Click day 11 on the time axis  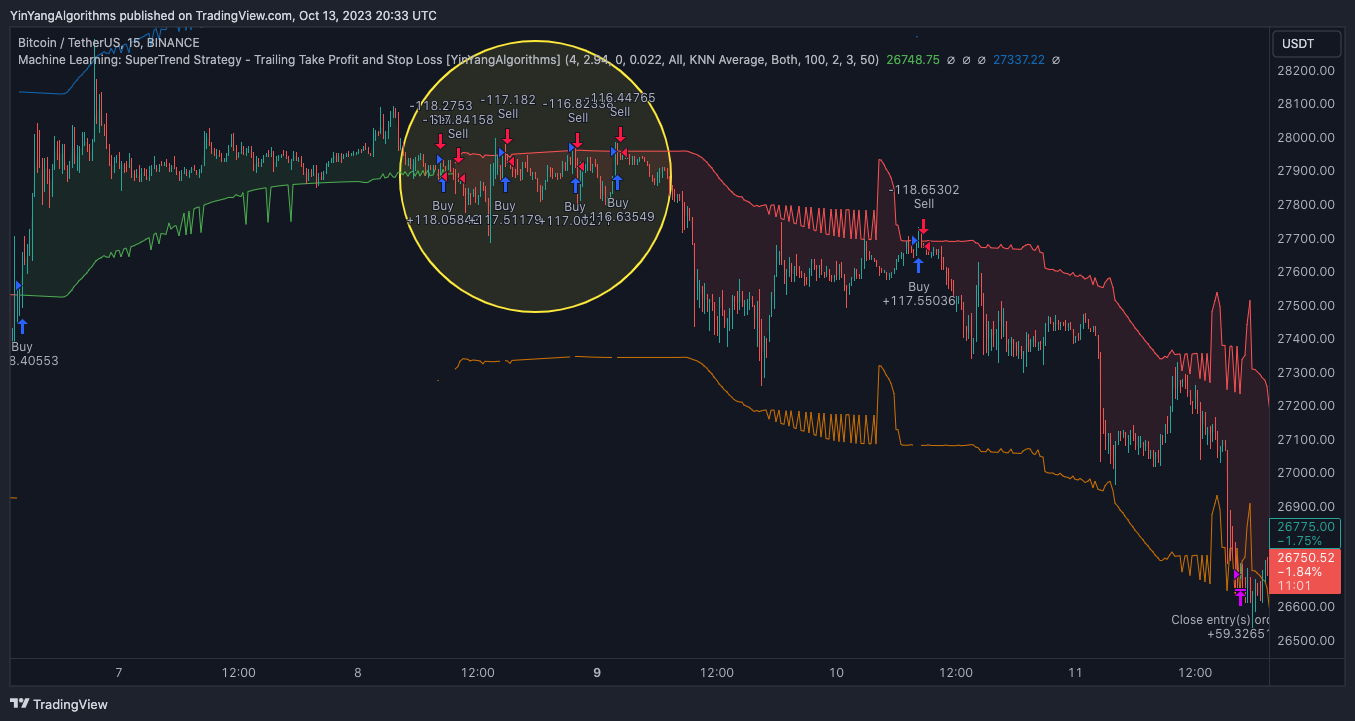[1075, 673]
